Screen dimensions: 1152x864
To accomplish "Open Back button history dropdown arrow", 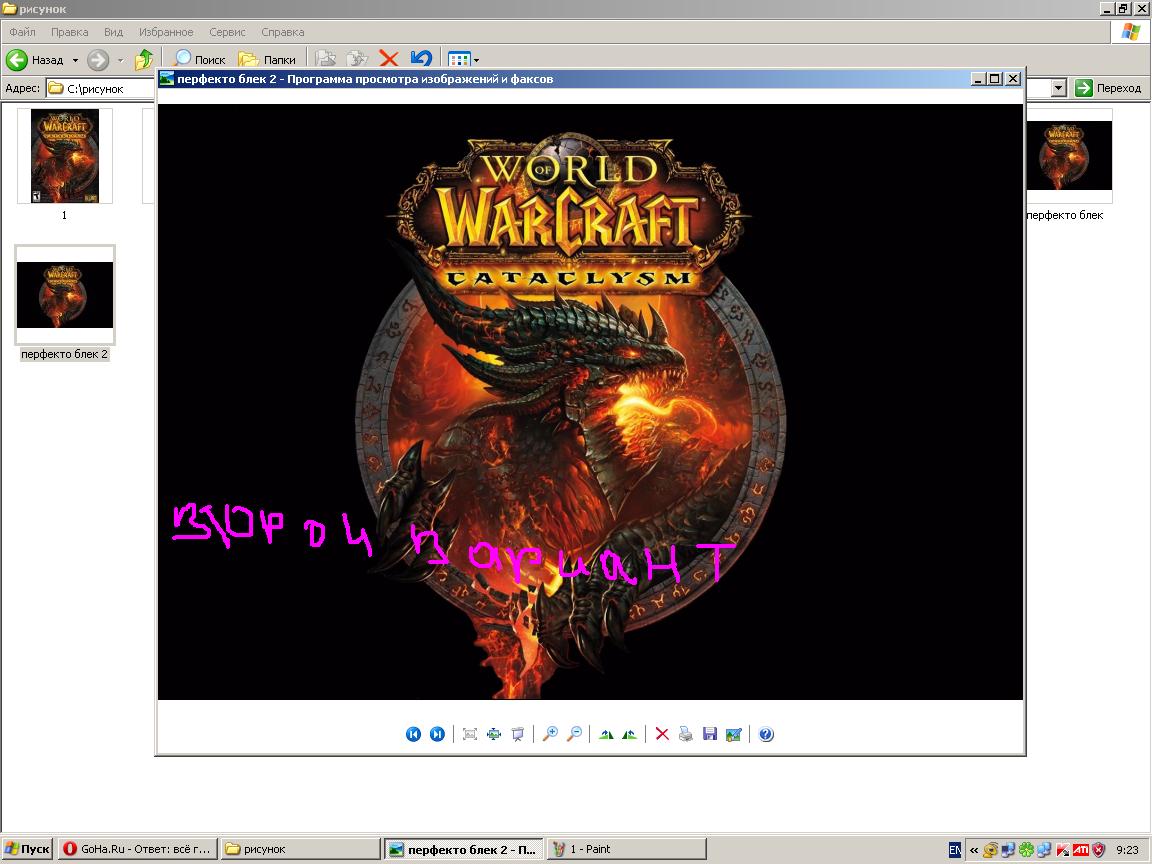I will coord(75,60).
